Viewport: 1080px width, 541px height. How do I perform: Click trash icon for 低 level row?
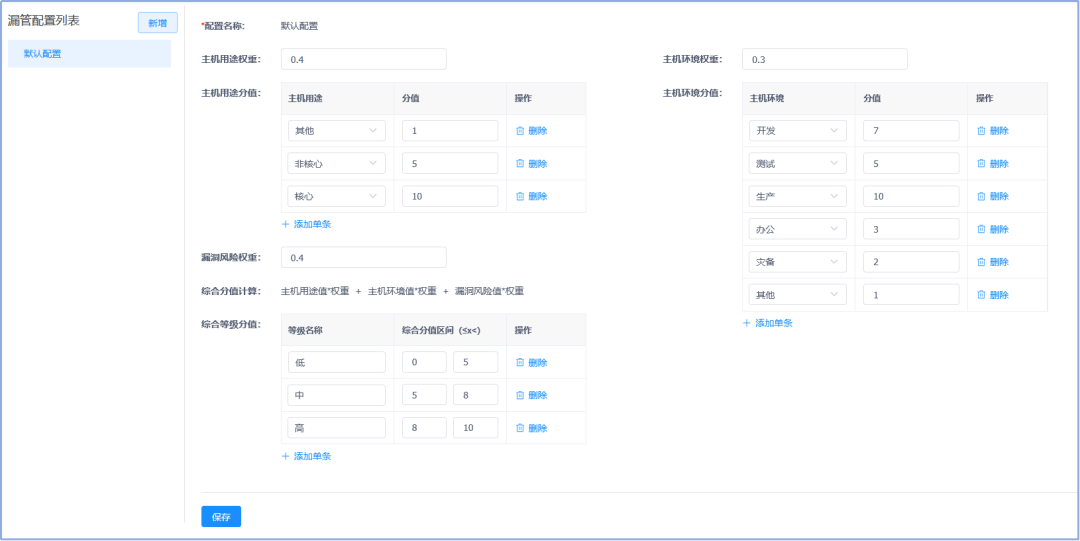tap(520, 362)
